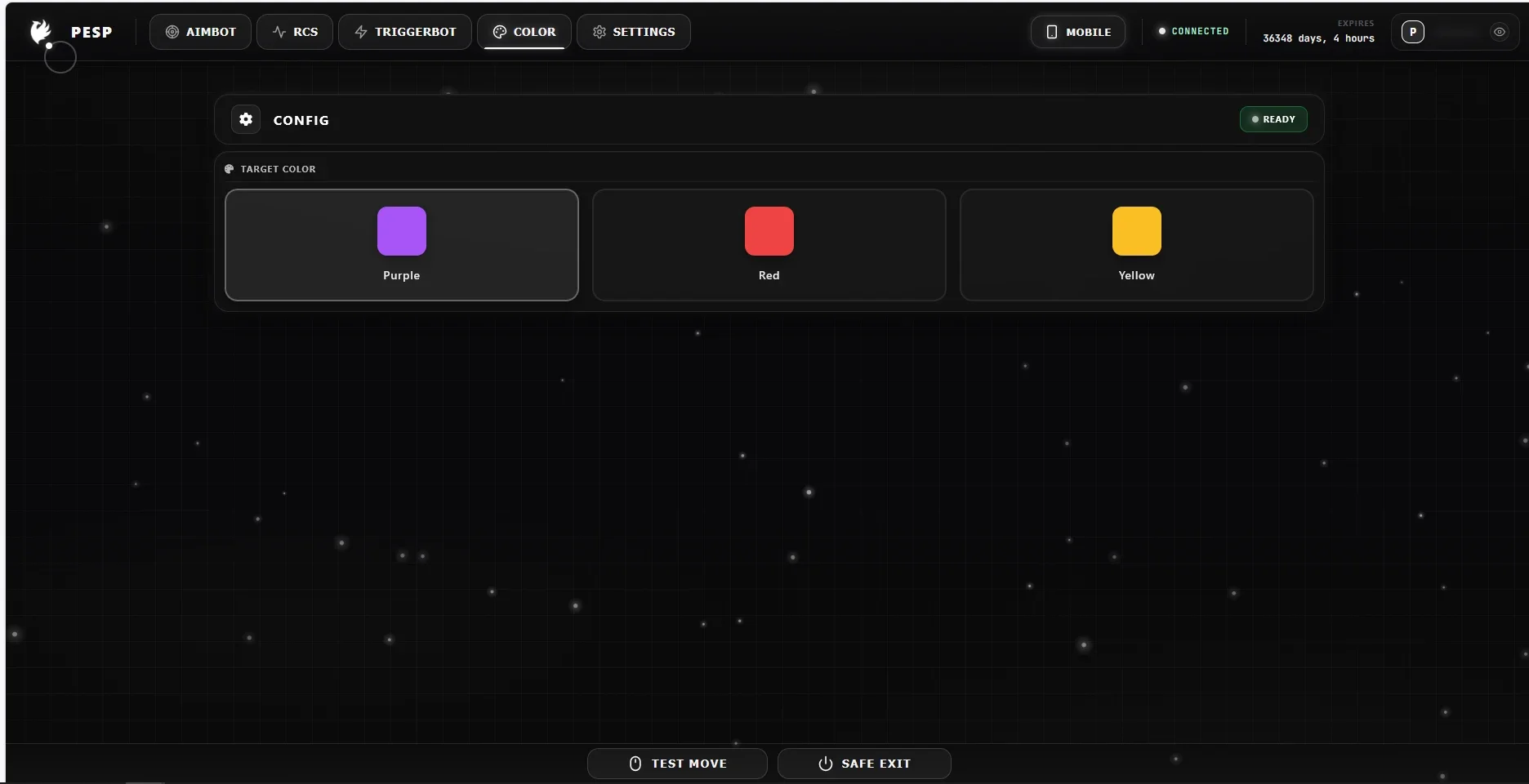Image resolution: width=1529 pixels, height=784 pixels.
Task: Click the 'Purple' label text
Action: point(402,275)
